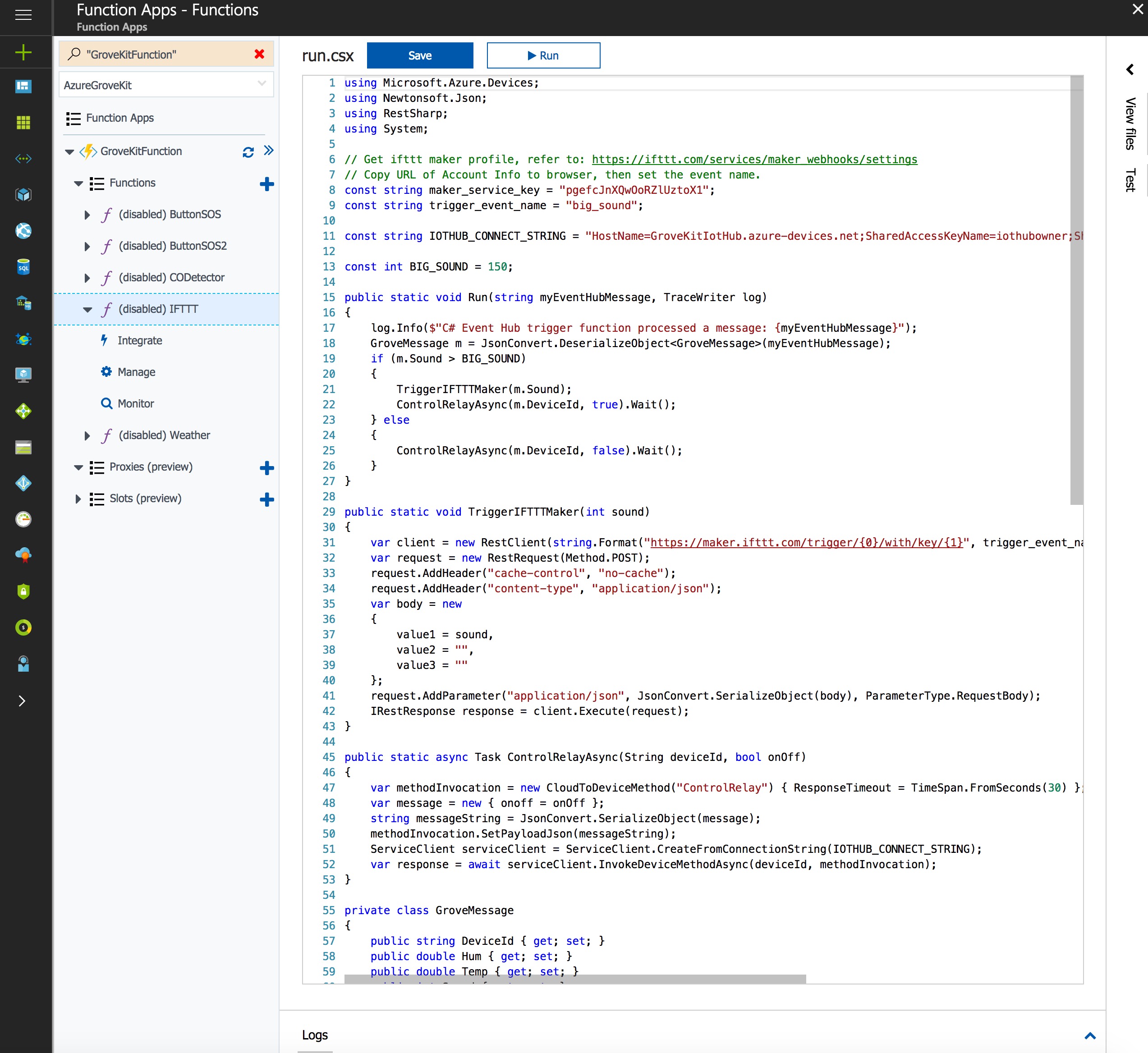Viewport: 1148px width, 1053px height.
Task: Open the Monitor section of IFTTT
Action: click(136, 404)
